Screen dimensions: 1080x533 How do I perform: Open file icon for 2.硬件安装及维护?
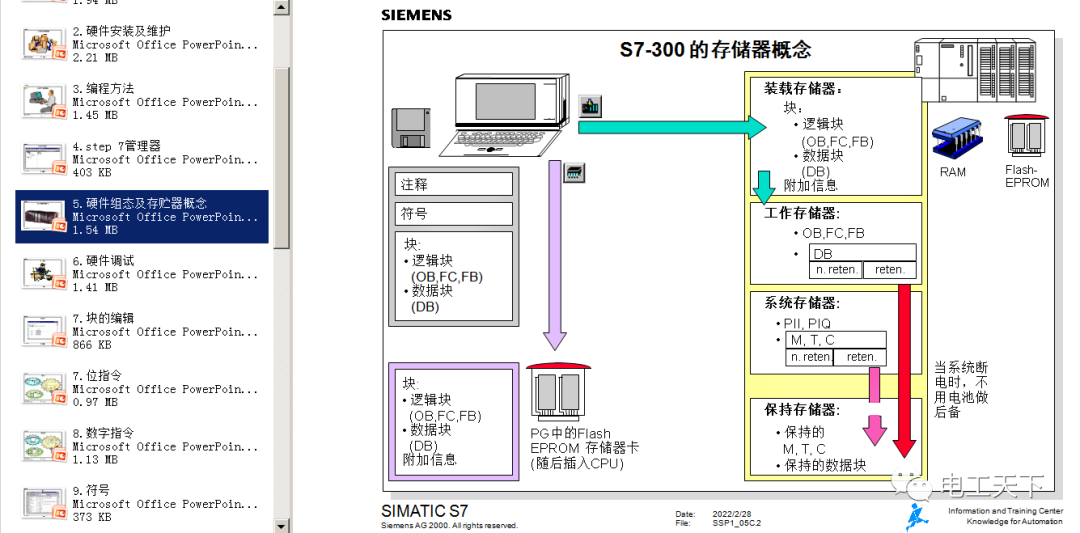pyautogui.click(x=44, y=44)
